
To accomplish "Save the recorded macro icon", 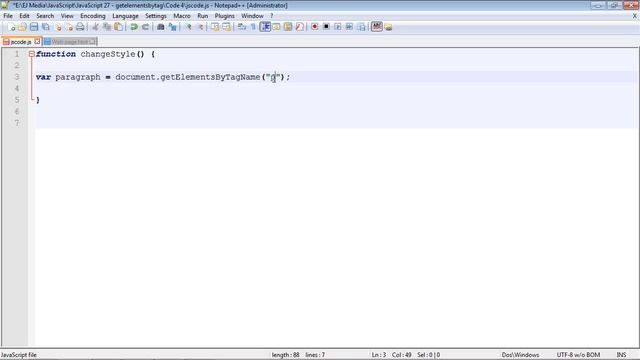I will click(x=361, y=27).
